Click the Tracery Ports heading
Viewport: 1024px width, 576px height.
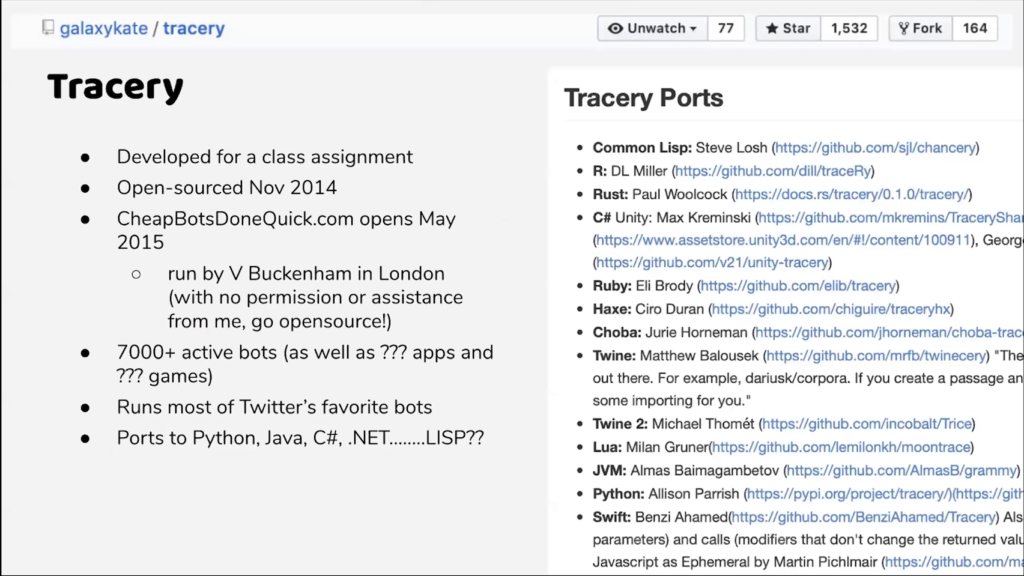click(x=644, y=98)
